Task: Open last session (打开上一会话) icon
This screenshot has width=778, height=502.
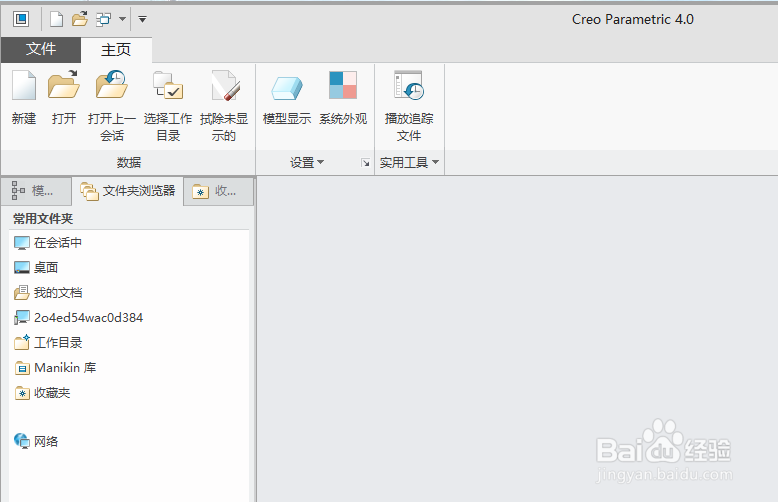Action: pyautogui.click(x=112, y=84)
